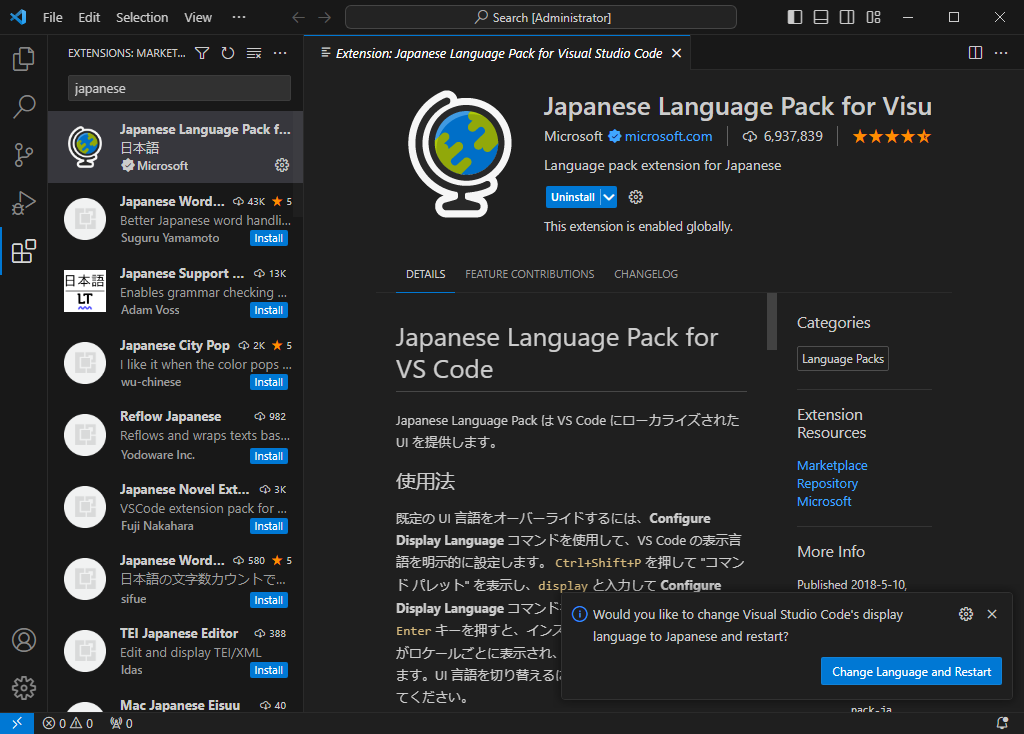Close the Japanese Language Pack extension tab

point(677,53)
